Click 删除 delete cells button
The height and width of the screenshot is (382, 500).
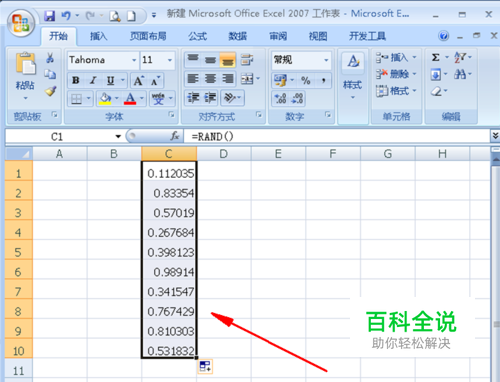[396, 74]
